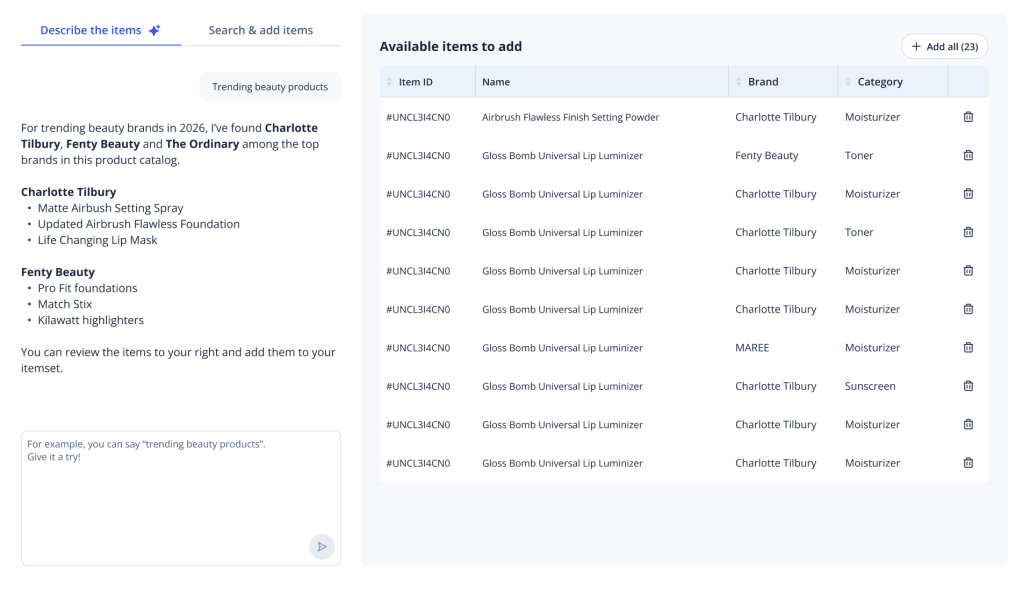This screenshot has width=1023, height=591.
Task: Delete the Sunscreen category item
Action: (x=968, y=386)
